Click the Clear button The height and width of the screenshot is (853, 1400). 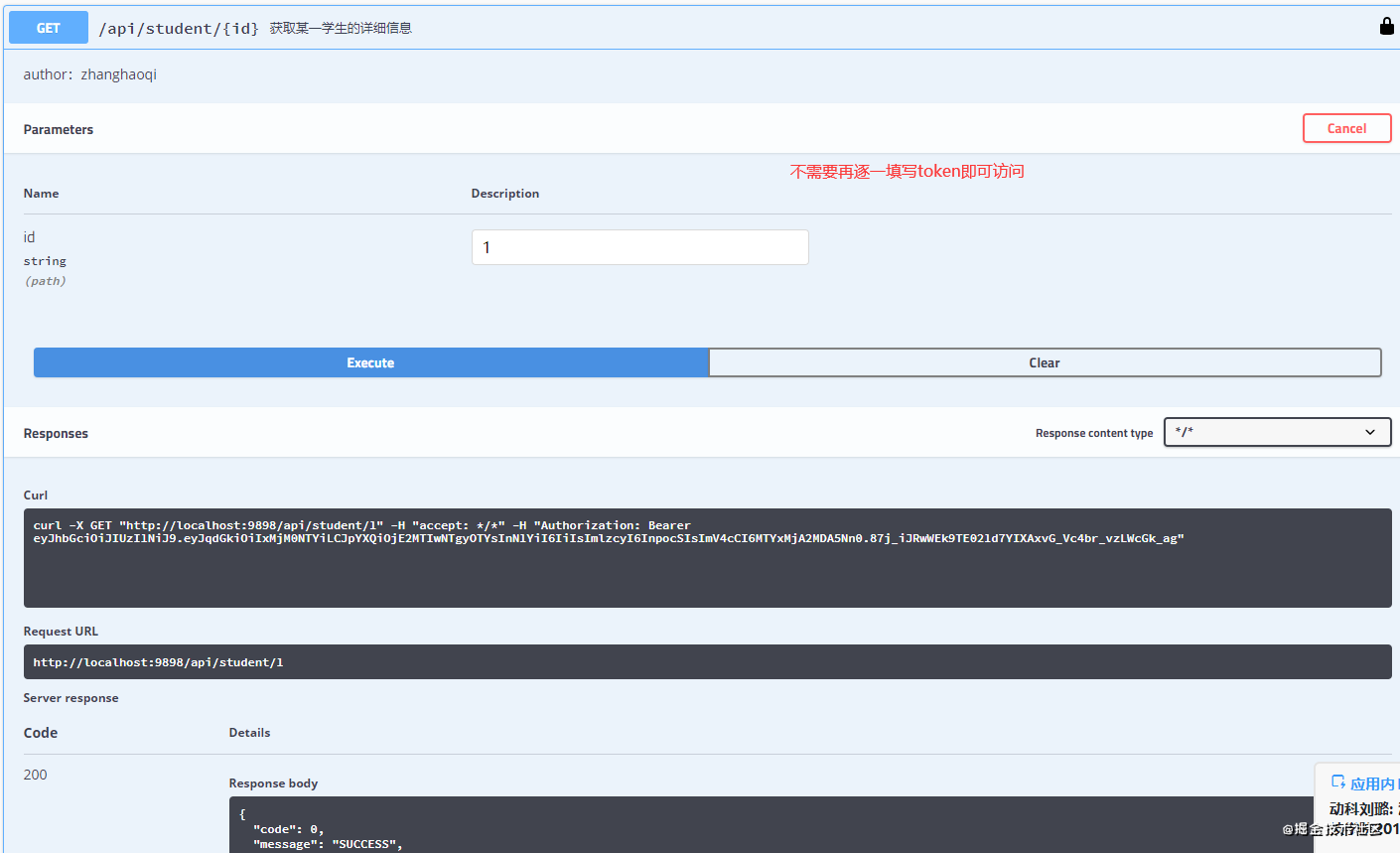(1045, 362)
